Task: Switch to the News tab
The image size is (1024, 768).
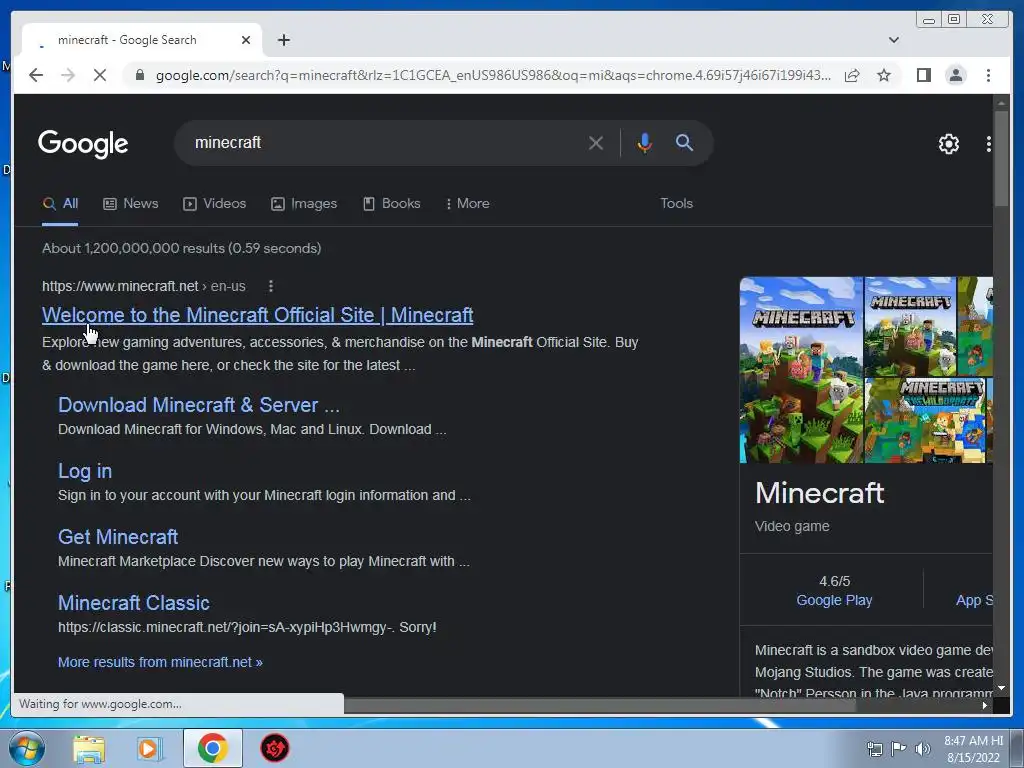Action: [x=131, y=203]
